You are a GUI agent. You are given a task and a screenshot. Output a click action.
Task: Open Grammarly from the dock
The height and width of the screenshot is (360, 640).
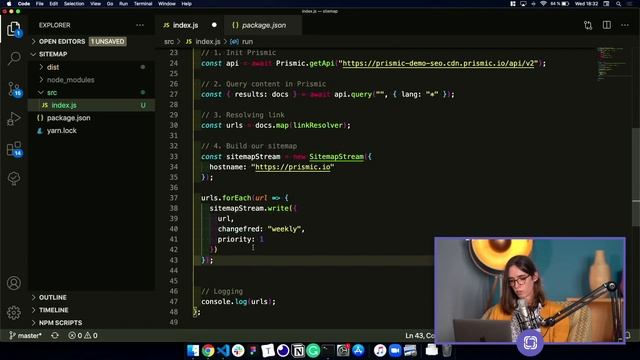pos(313,350)
